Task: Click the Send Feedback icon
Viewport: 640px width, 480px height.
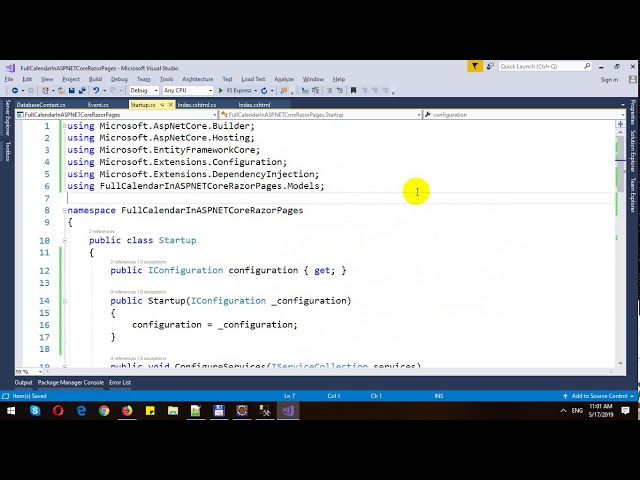Action: click(x=490, y=66)
